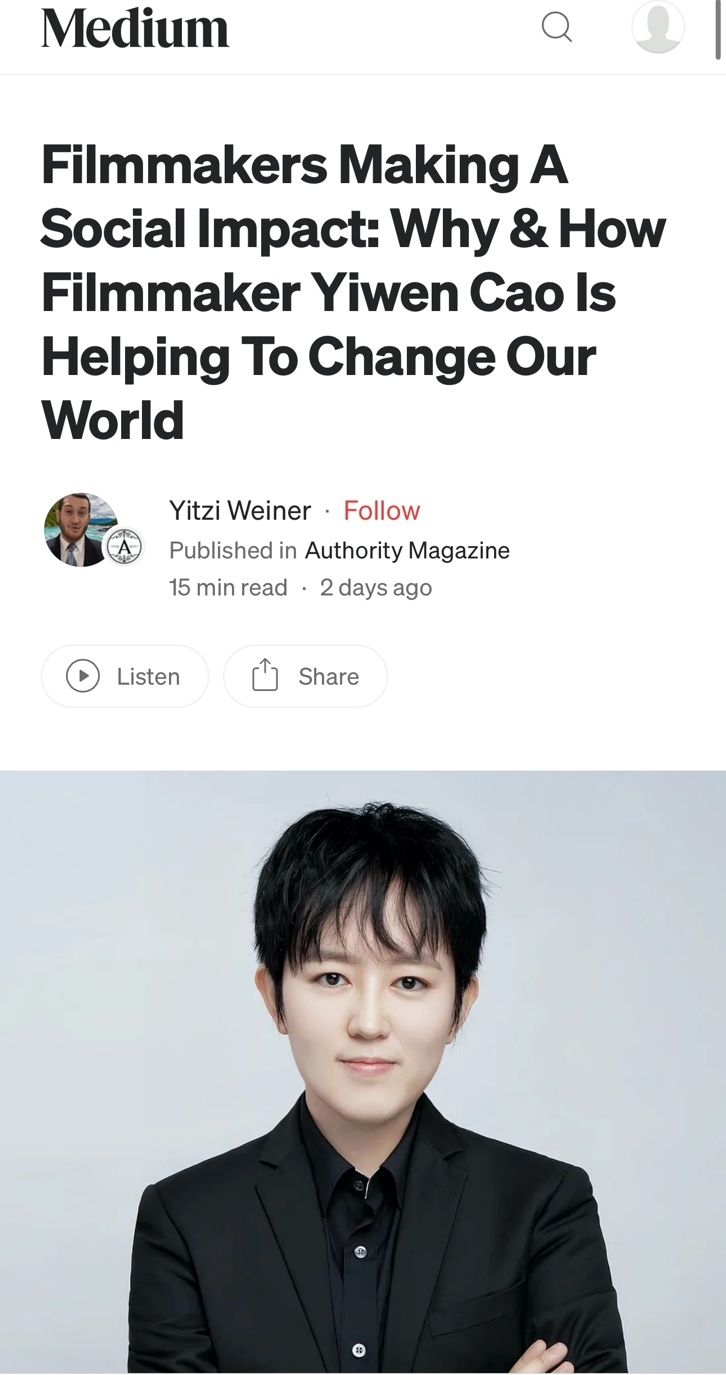
Task: Open the user profile avatar menu
Action: pos(658,27)
